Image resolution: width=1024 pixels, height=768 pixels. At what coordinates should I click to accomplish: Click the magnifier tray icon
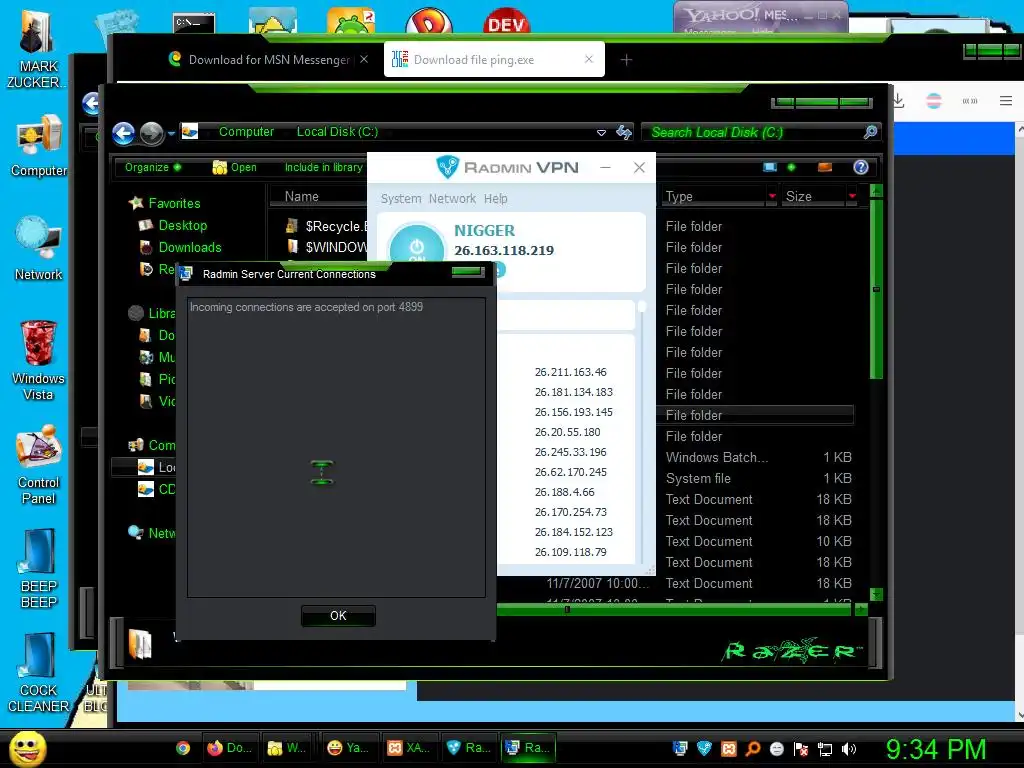pos(753,749)
